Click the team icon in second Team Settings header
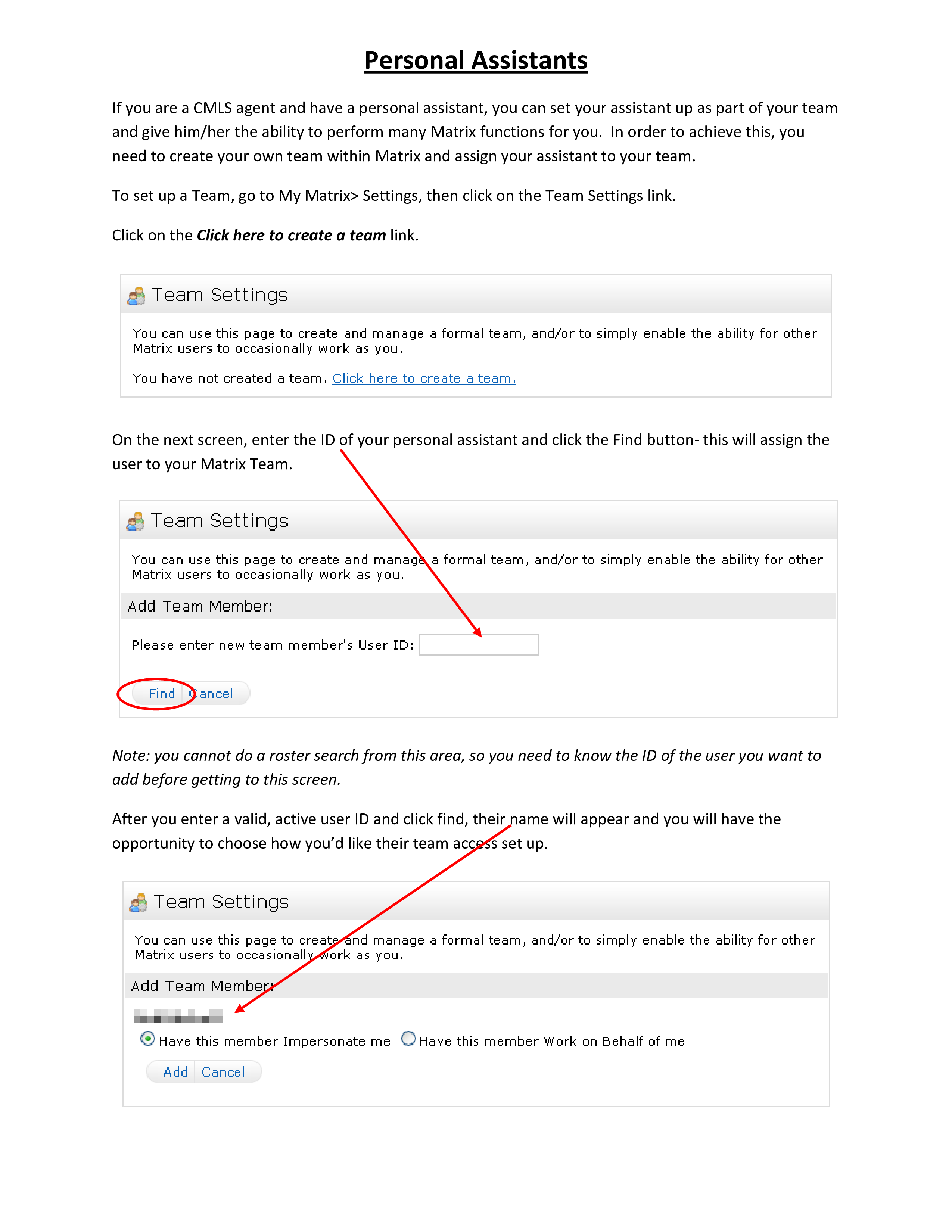The image size is (952, 1232). [136, 522]
